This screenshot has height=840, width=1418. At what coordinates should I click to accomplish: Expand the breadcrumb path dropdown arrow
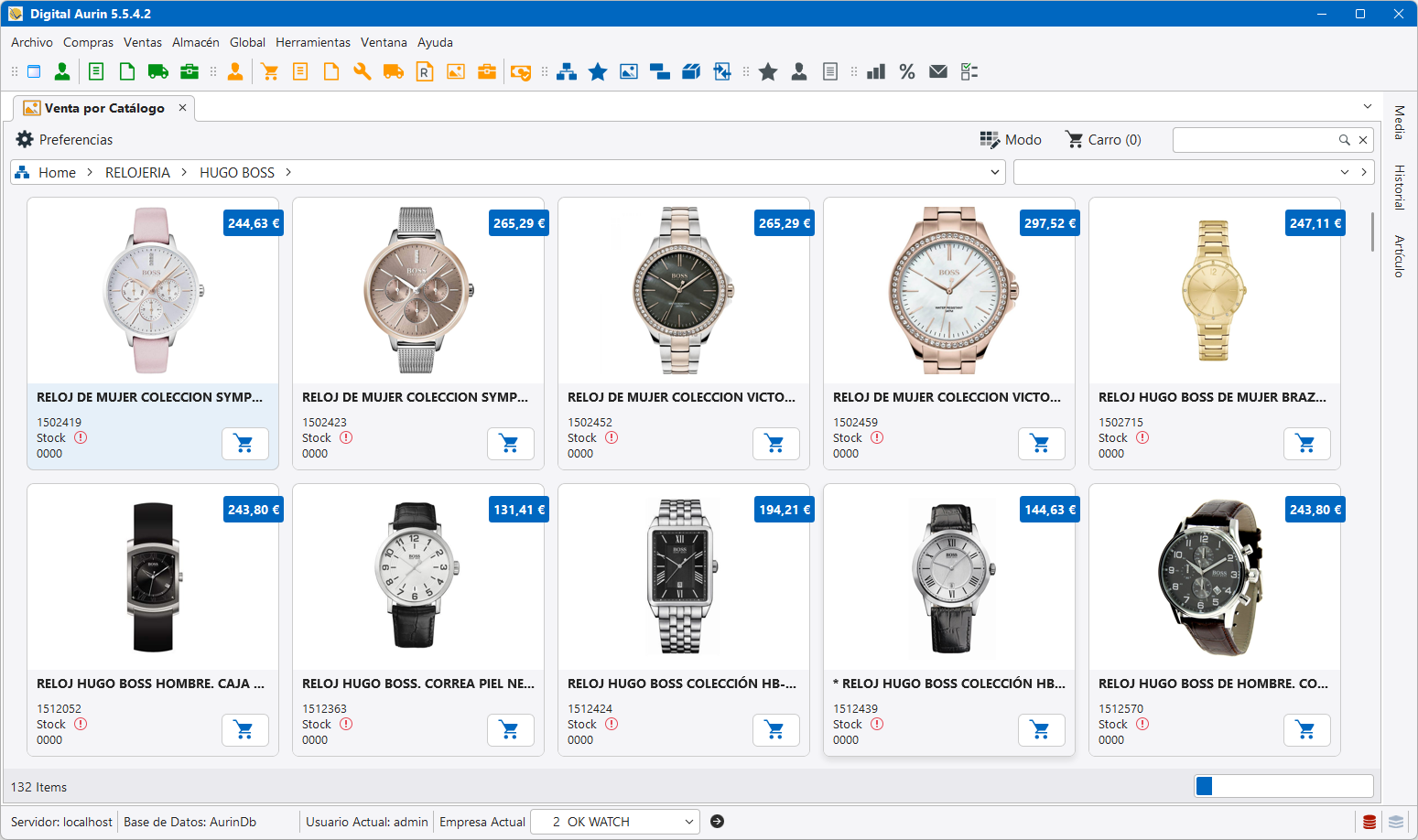[995, 172]
